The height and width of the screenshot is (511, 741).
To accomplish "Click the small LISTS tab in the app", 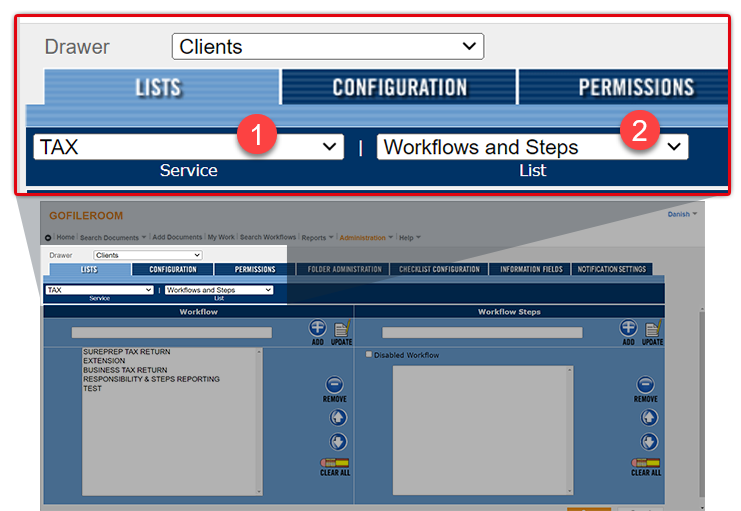I will pos(89,269).
